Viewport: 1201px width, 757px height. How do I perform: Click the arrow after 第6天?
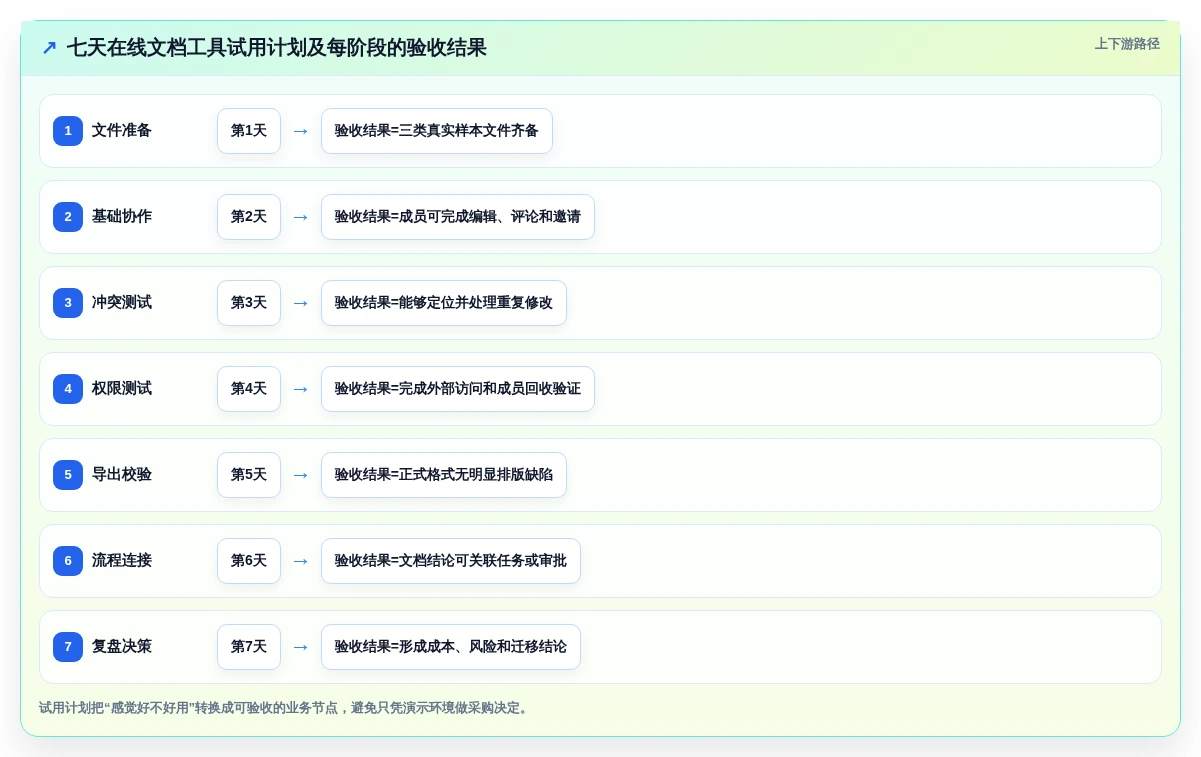301,561
